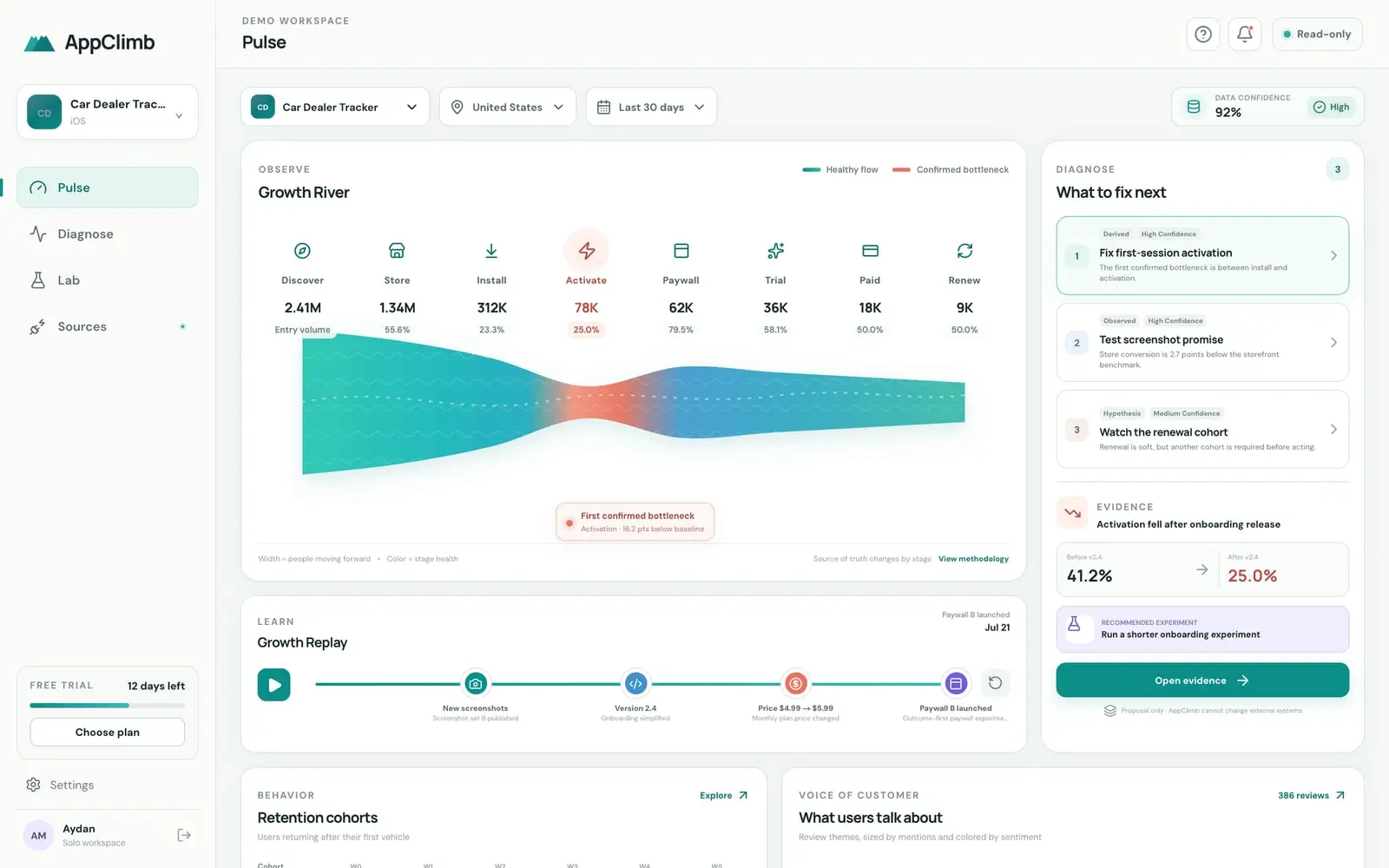
Task: Open the Sources page
Action: click(x=108, y=326)
